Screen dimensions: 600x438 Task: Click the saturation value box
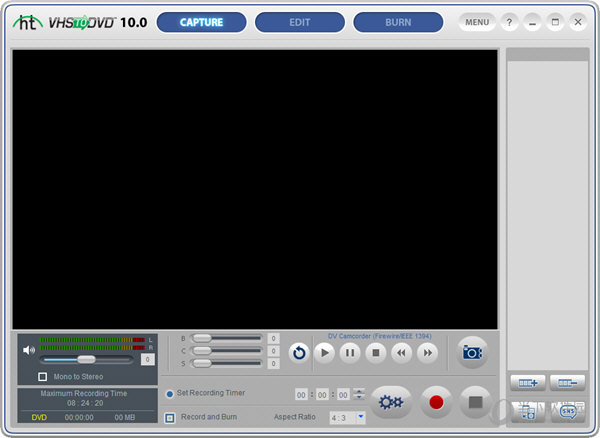(x=273, y=363)
